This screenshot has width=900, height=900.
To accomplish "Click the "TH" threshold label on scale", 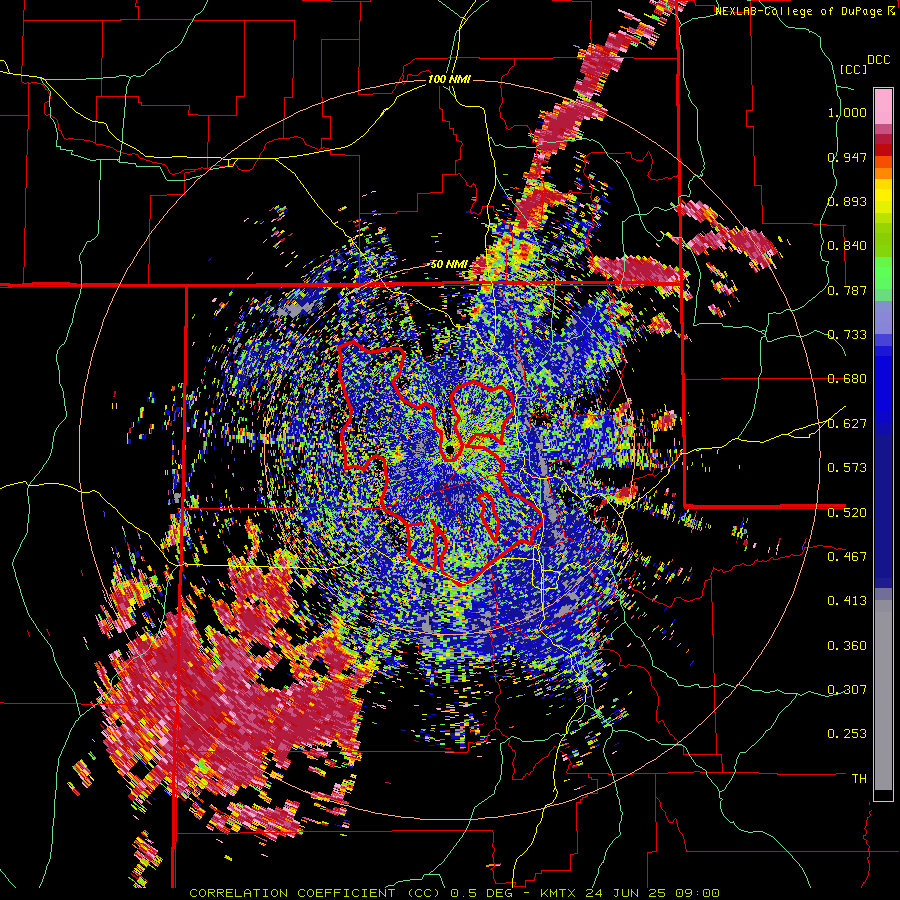I will coord(859,779).
